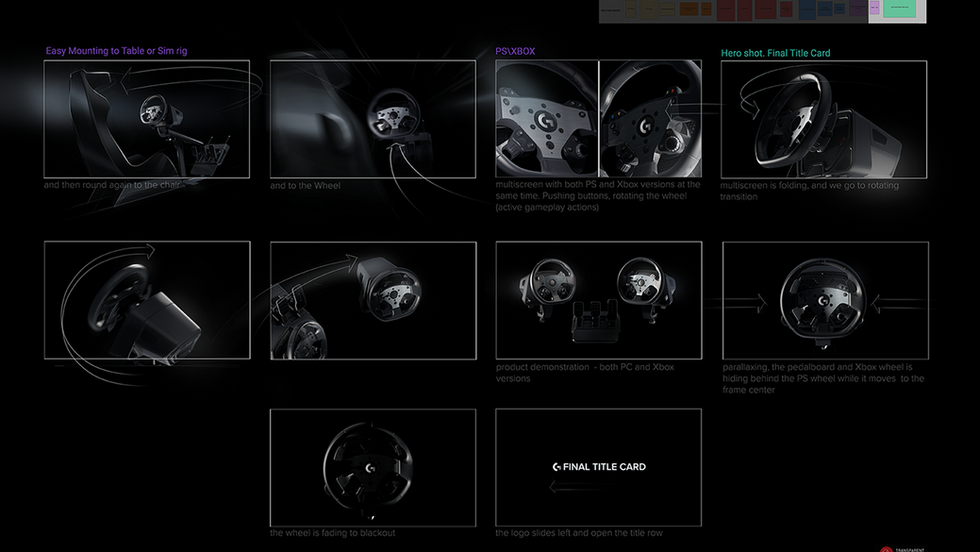Open the two wheels with pedalboard frame
This screenshot has width=980, height=552.
[x=599, y=300]
